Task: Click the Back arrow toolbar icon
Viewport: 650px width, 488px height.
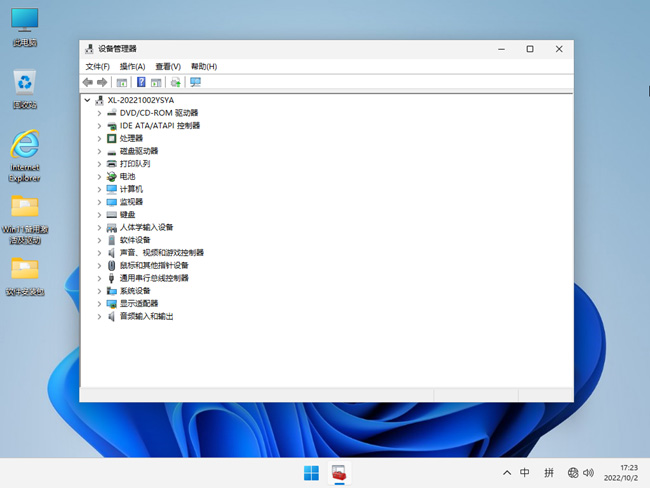Action: [87, 82]
